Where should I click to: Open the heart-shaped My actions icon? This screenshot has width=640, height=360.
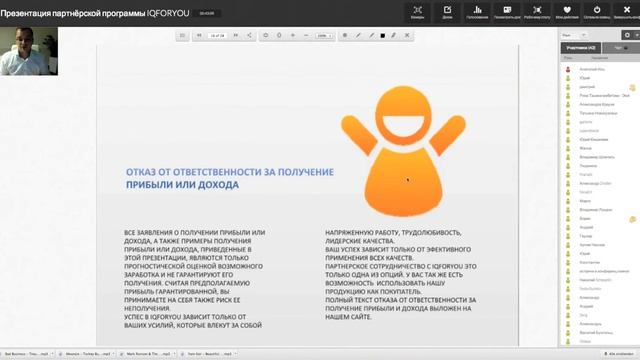coord(567,12)
